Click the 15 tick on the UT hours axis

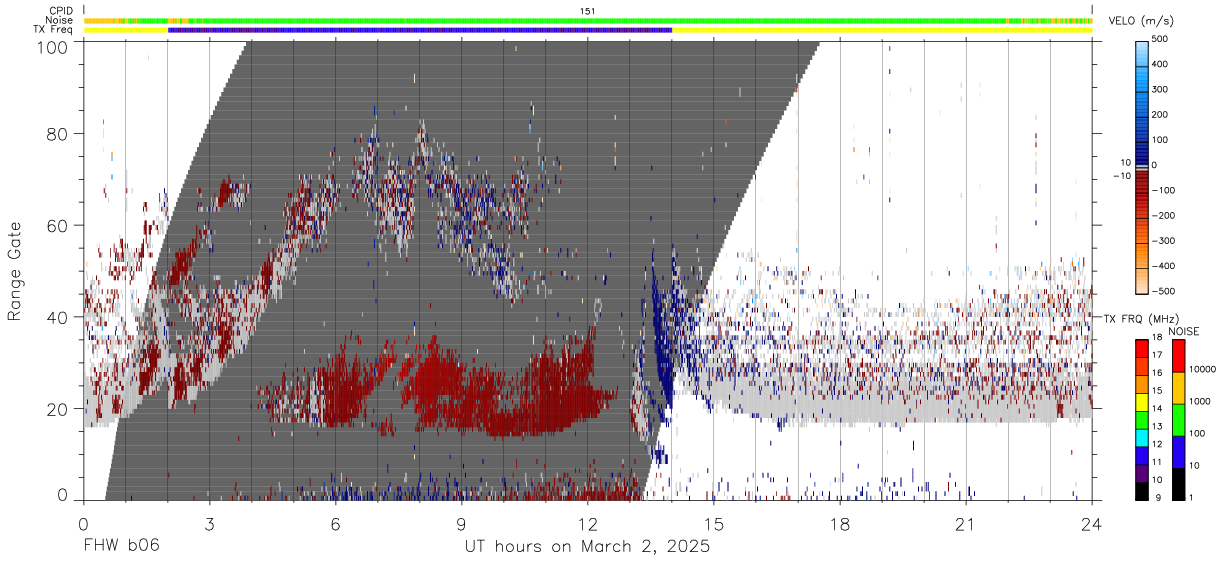pyautogui.click(x=713, y=524)
